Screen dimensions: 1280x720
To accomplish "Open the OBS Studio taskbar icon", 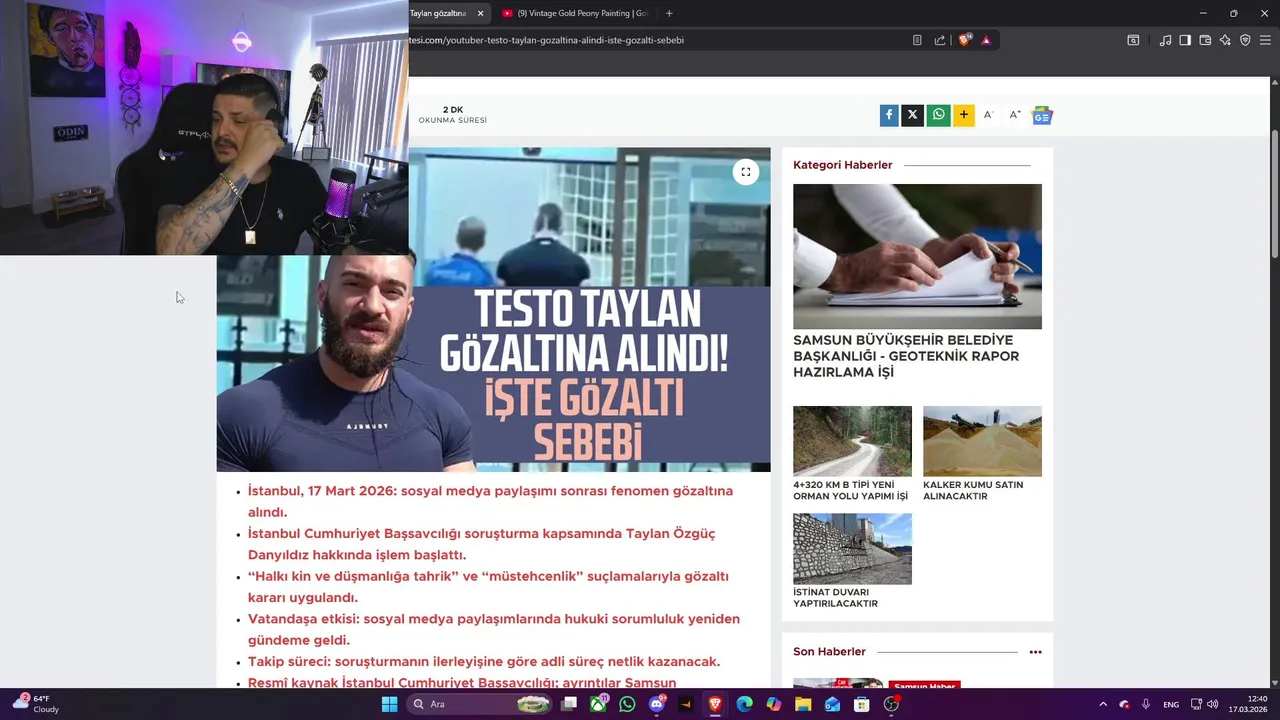I will [891, 704].
